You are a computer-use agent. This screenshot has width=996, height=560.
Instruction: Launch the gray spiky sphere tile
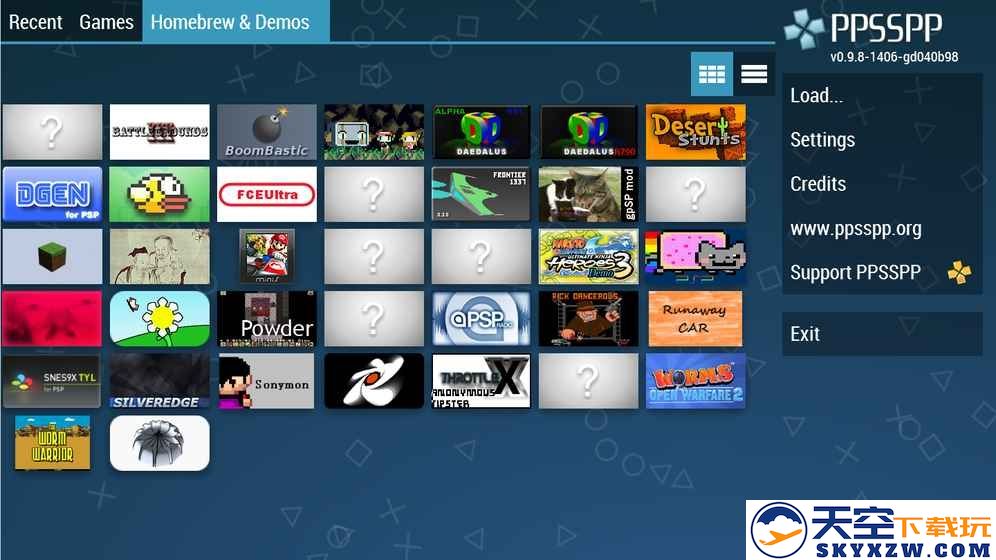(x=159, y=443)
